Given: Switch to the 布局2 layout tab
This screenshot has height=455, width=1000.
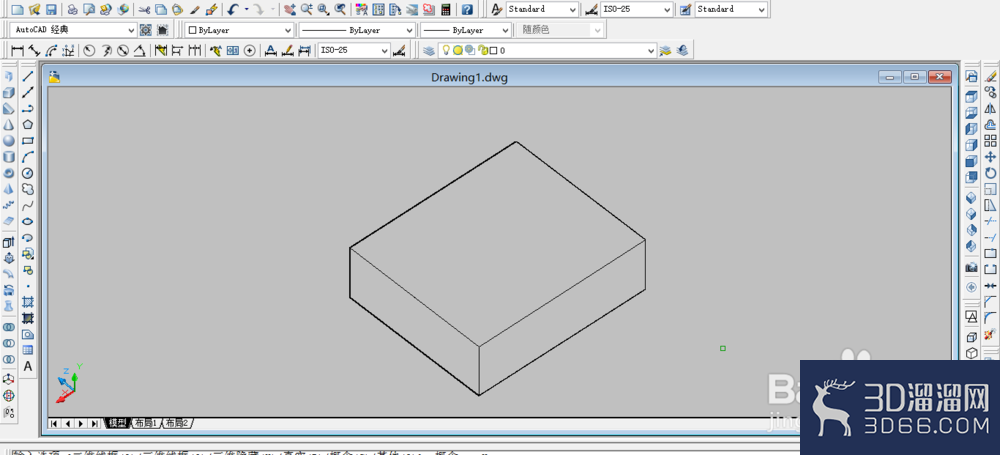Looking at the screenshot, I should pos(178,423).
